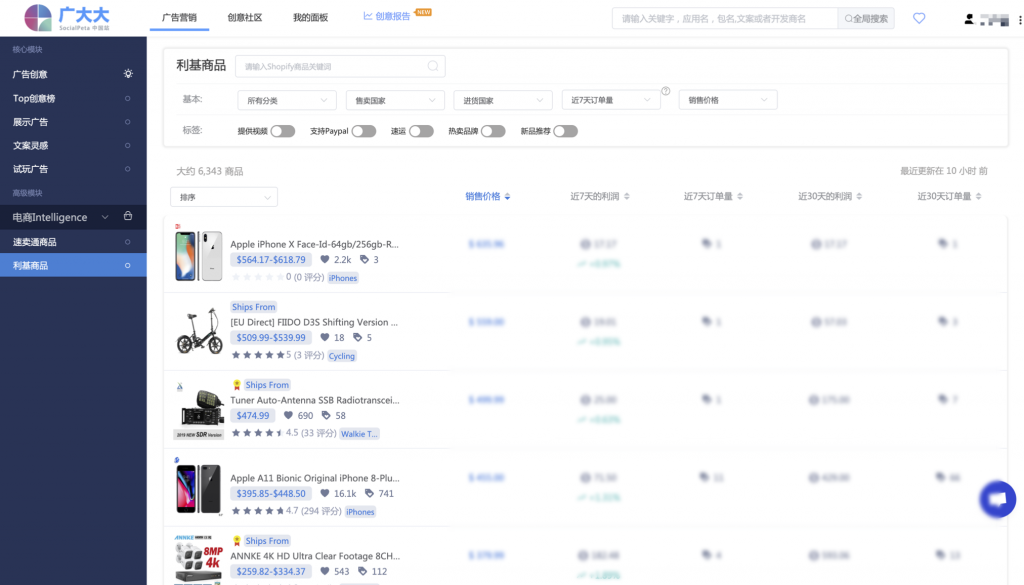This screenshot has height=585, width=1024.
Task: Click the lock bag icon beside 电商Intelligence
Action: 128,216
